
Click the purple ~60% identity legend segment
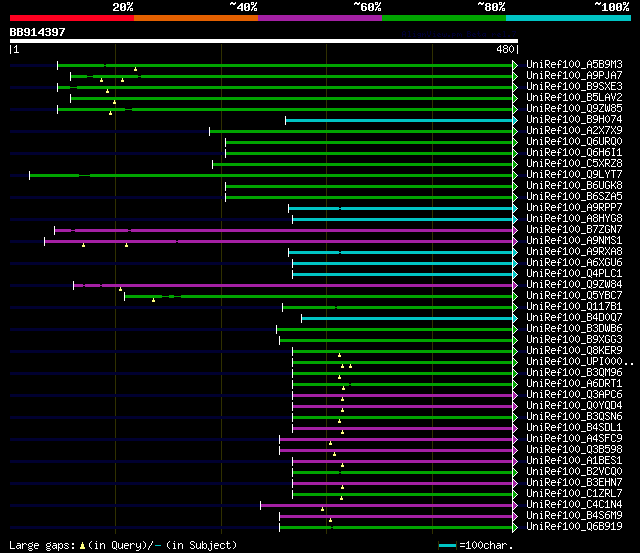coord(320,18)
